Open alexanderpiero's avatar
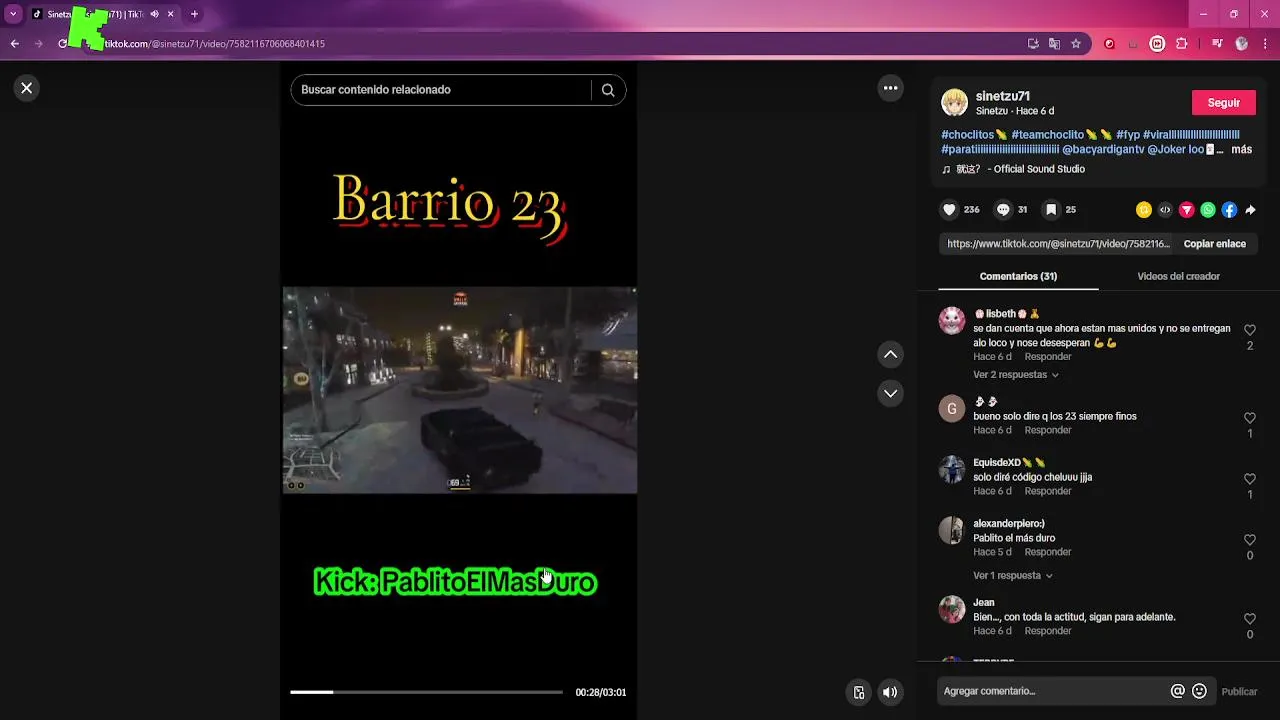The height and width of the screenshot is (720, 1280). (952, 530)
